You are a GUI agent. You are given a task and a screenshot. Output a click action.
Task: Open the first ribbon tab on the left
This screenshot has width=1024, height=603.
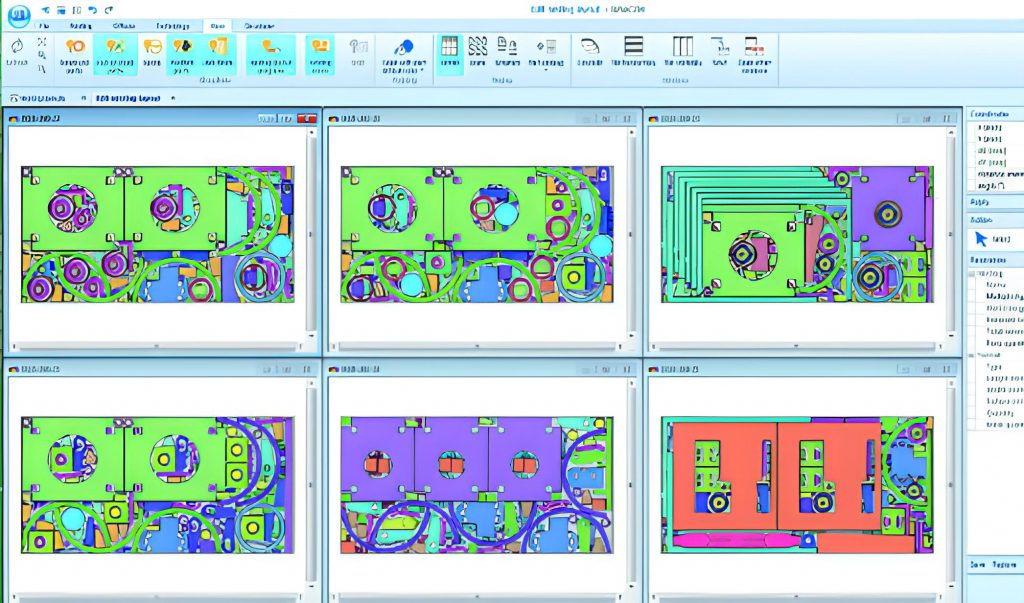tap(42, 25)
